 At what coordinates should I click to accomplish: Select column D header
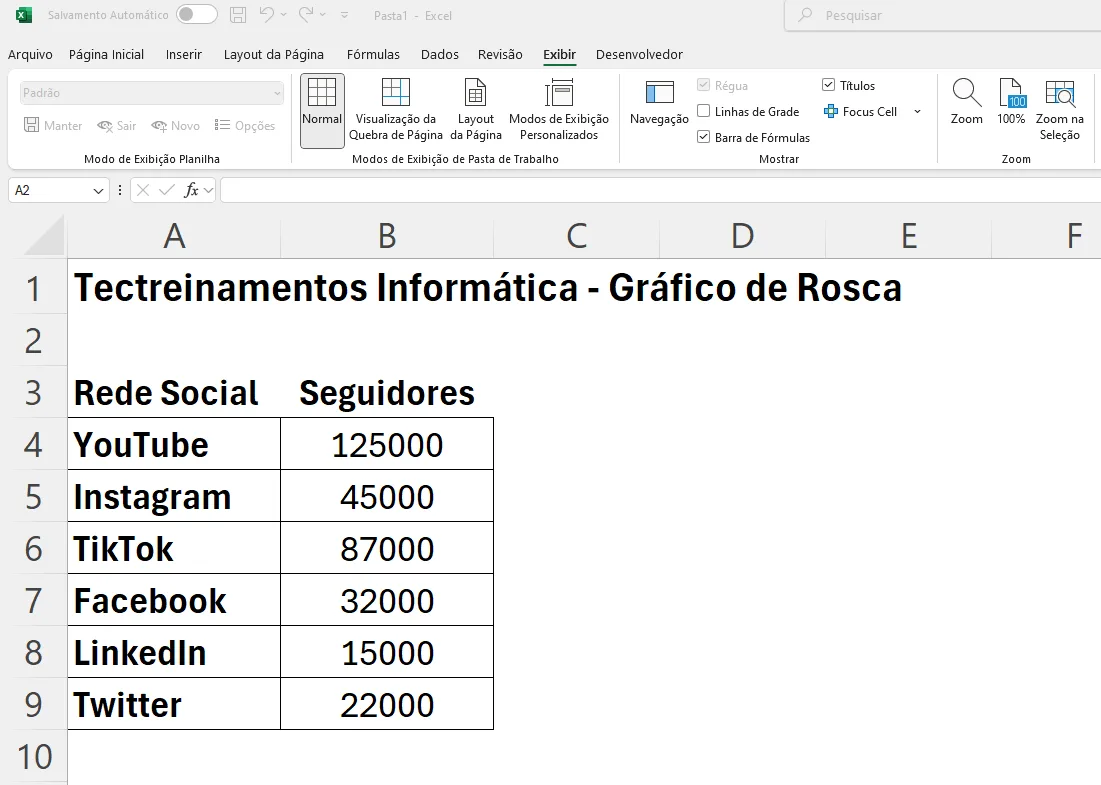point(742,236)
